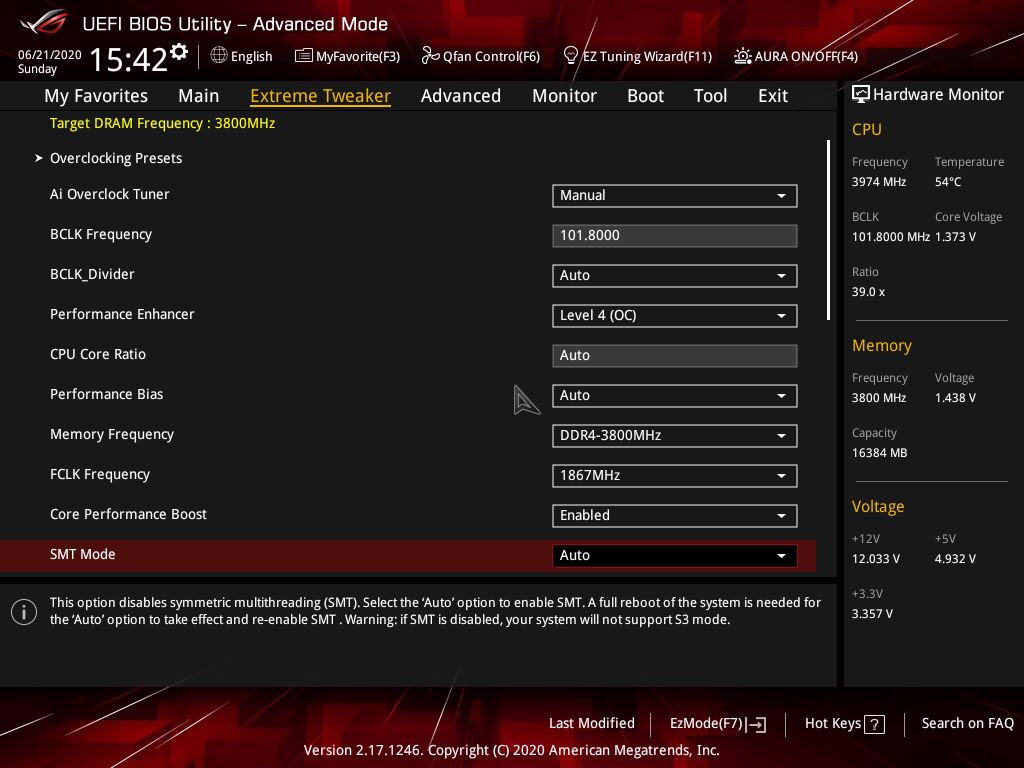Viewport: 1024px width, 768px height.
Task: Select the CPU Core Ratio label
Action: pyautogui.click(x=98, y=355)
